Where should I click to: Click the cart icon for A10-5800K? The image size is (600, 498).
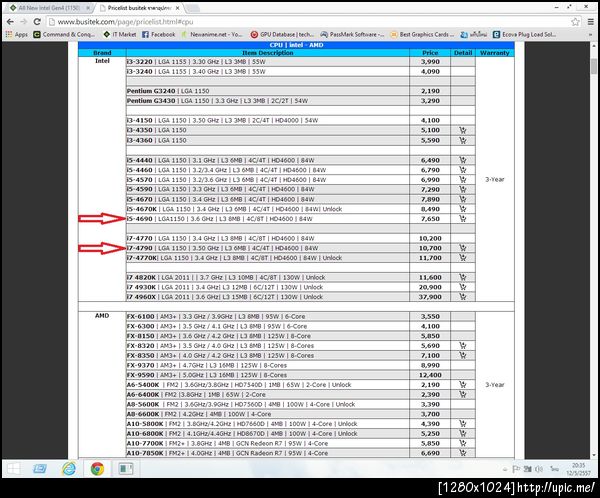pos(463,424)
